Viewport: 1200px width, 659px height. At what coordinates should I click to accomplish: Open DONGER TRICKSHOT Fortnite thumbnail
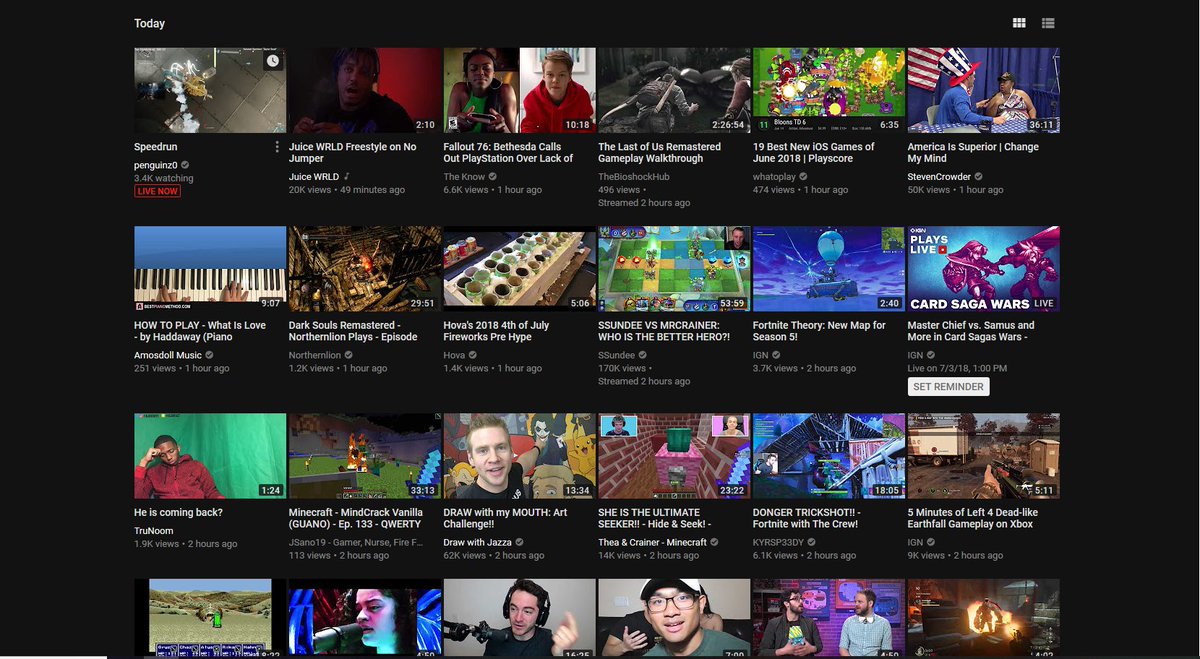click(829, 456)
